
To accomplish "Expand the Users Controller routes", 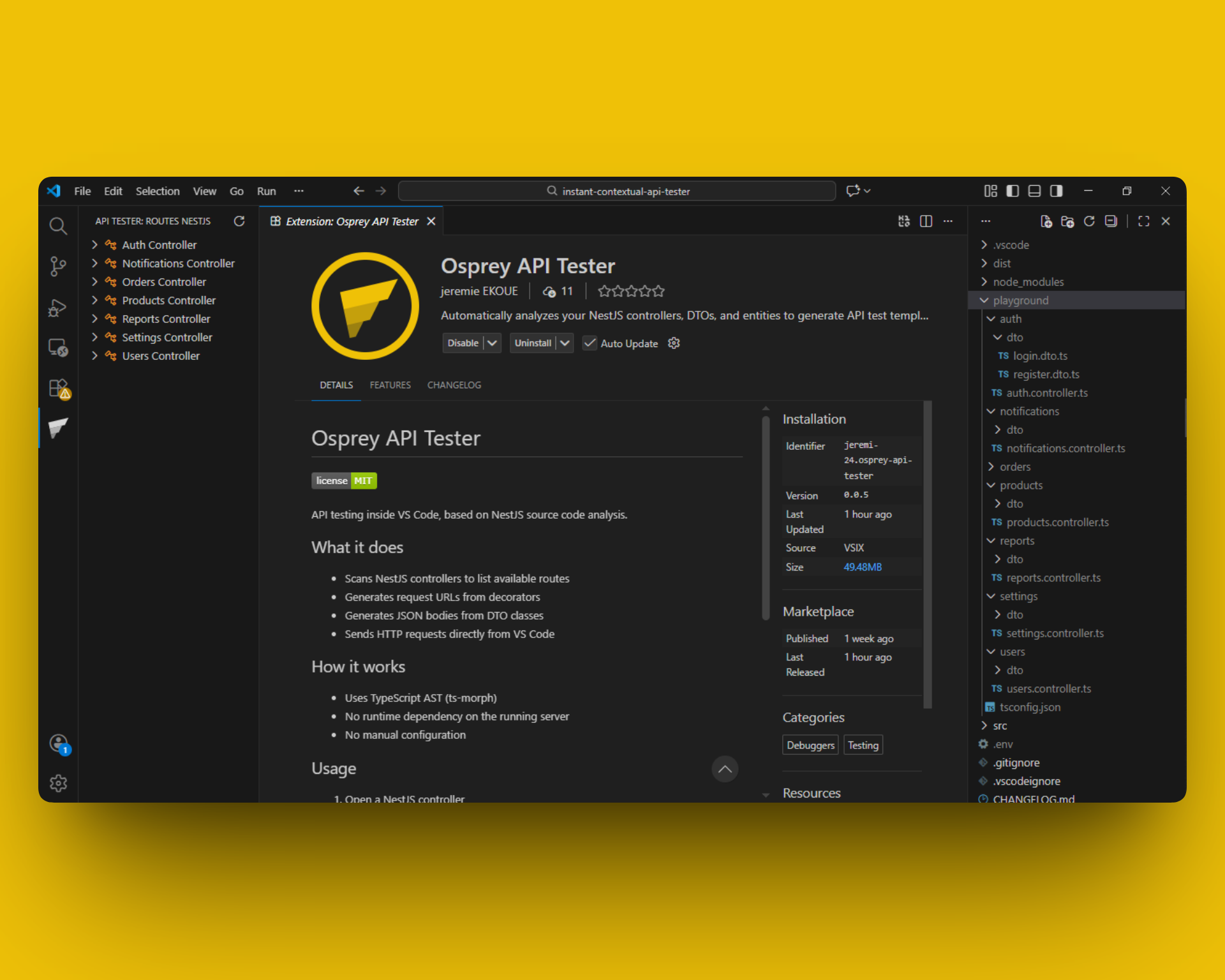I will (94, 355).
